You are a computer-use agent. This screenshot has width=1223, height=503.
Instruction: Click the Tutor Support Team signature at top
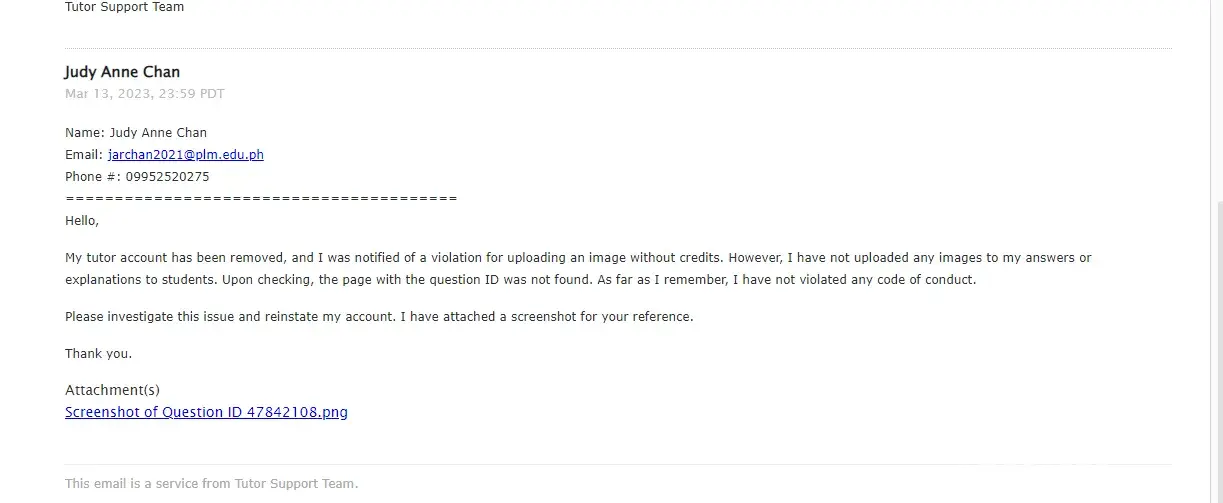pos(124,7)
